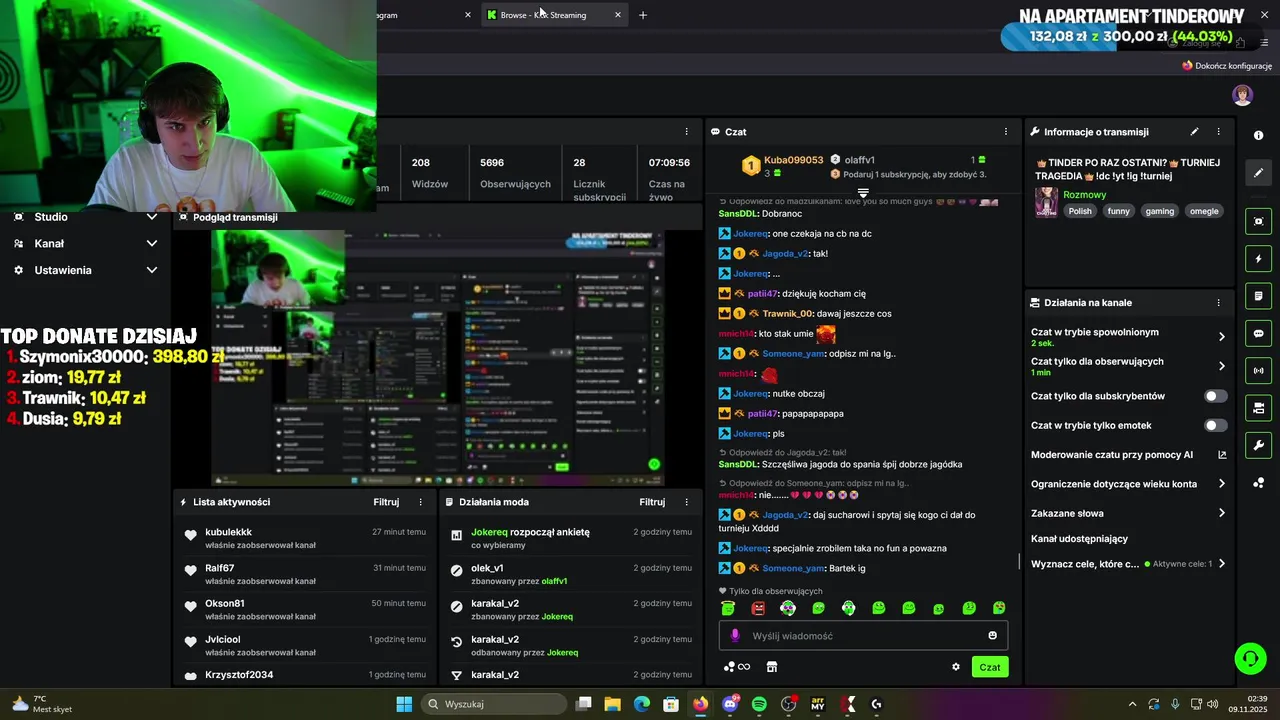Open Czat tylko dla obserwujących options
The width and height of the screenshot is (1280, 720).
point(1128,366)
